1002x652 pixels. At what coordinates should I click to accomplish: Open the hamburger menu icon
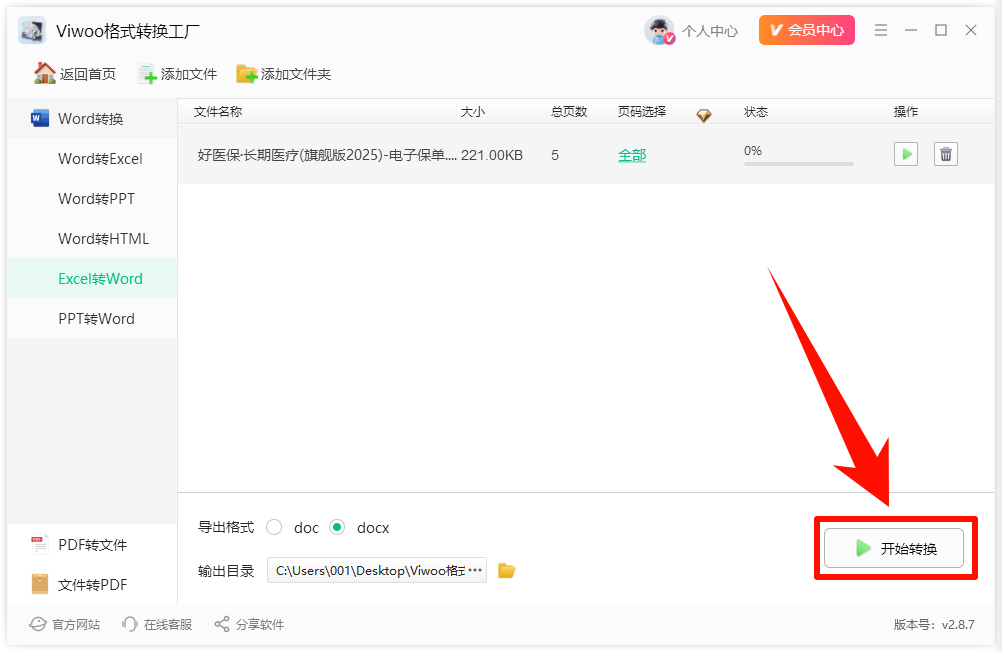[x=881, y=30]
